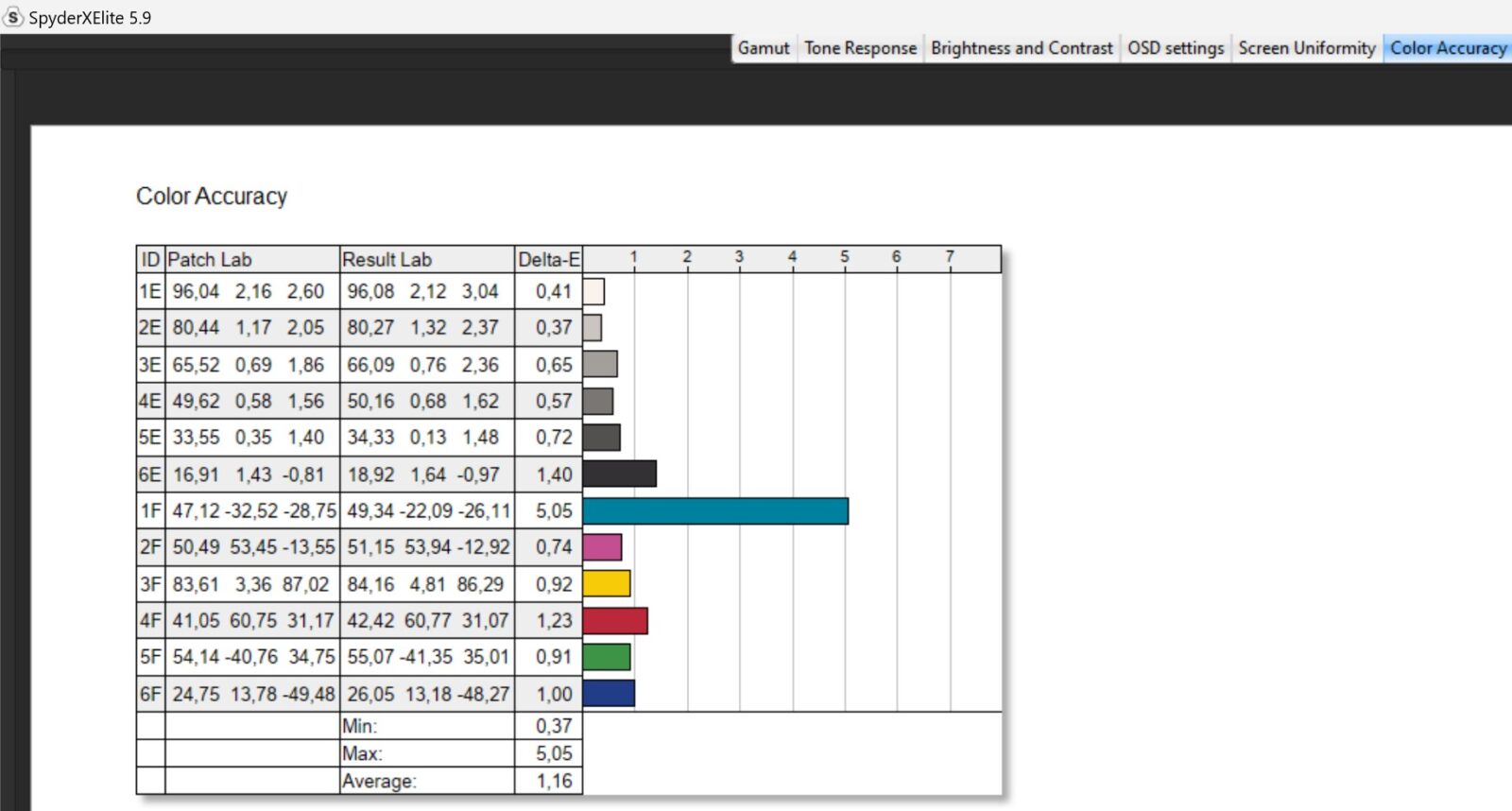Viewport: 1512px width, 811px height.
Task: Click the dark blue 6F color bar
Action: click(609, 694)
